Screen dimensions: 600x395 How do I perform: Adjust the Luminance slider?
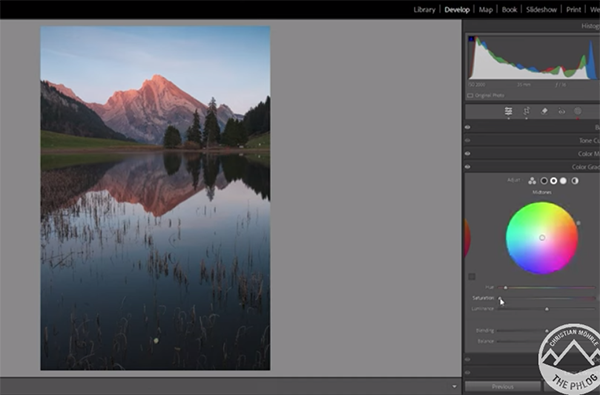point(546,309)
